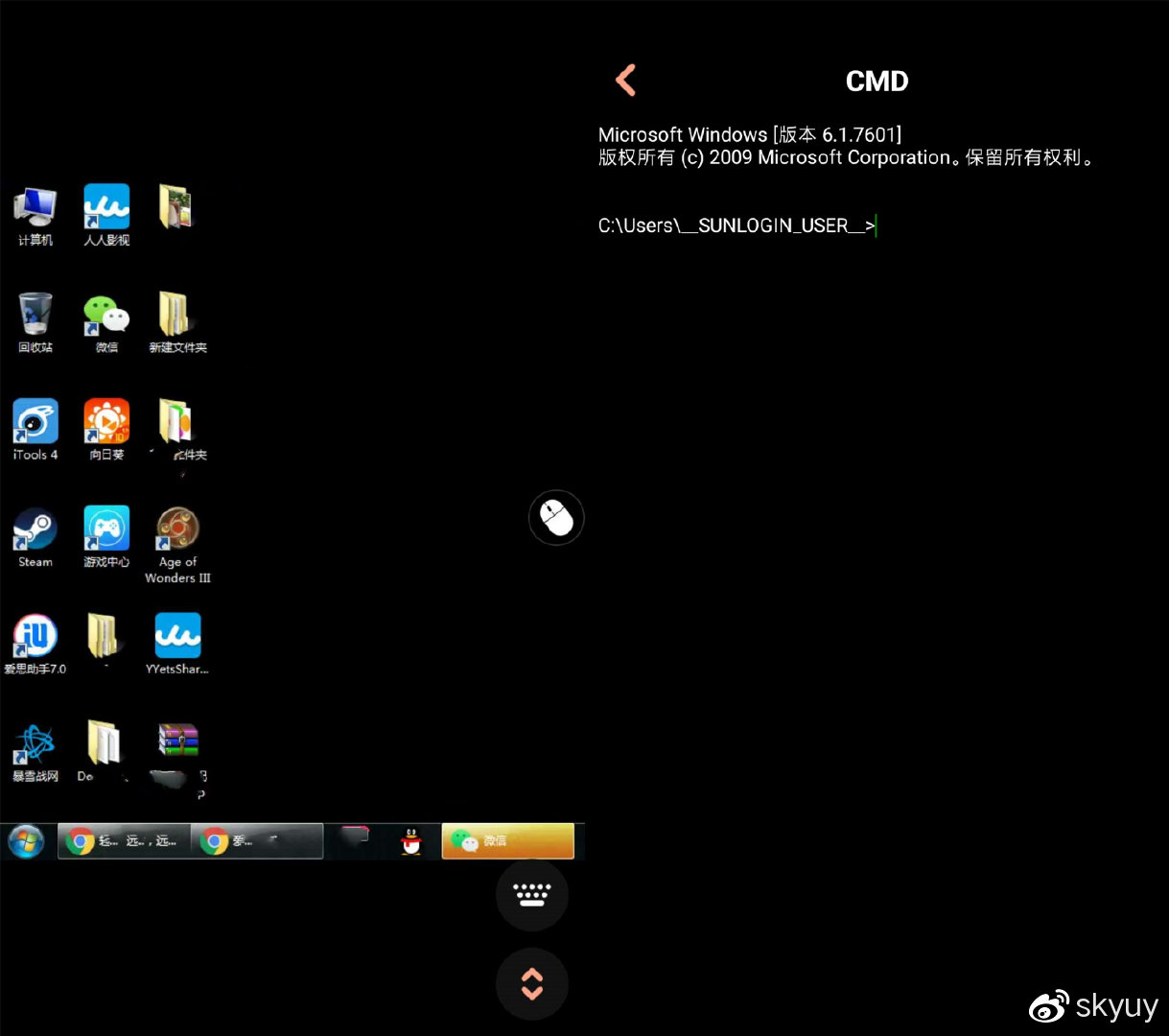Launch 微信 from the desktop icons
This screenshot has width=1169, height=1036.
tap(106, 323)
